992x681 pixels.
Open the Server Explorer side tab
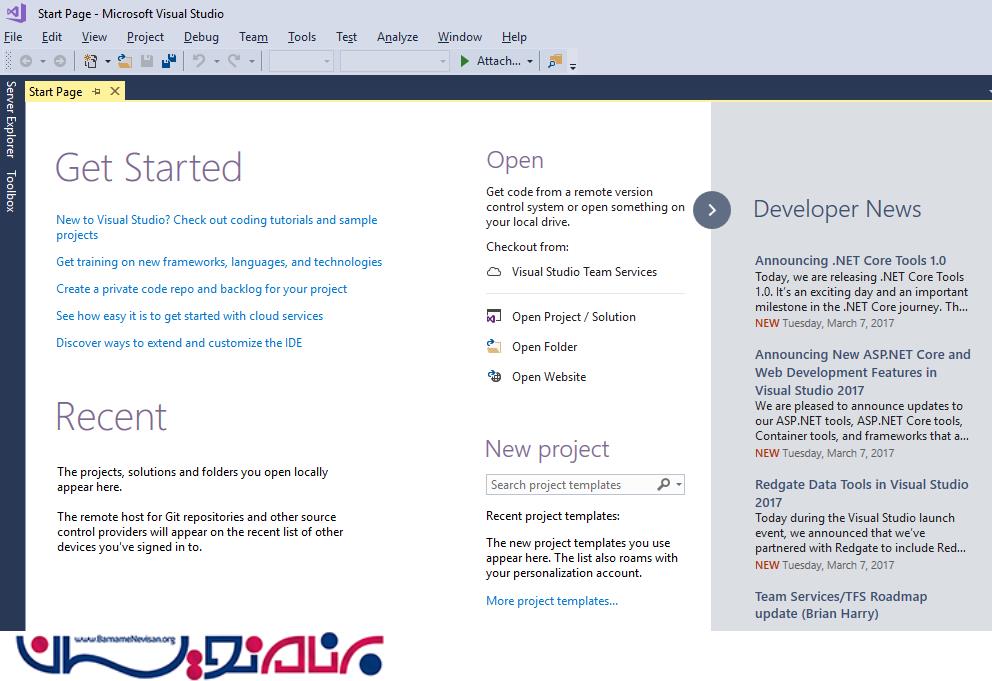tap(11, 119)
